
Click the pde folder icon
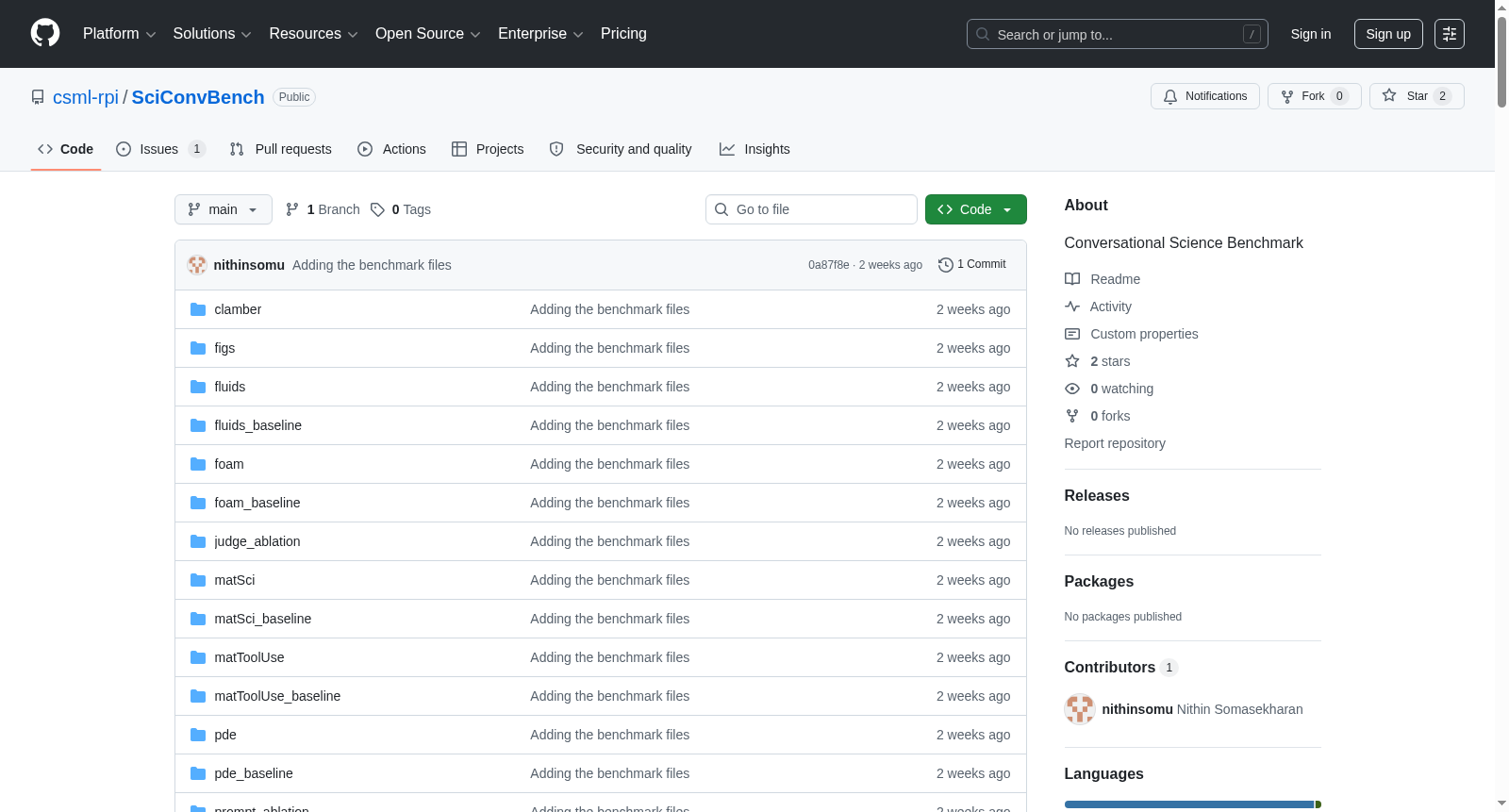[x=198, y=735]
